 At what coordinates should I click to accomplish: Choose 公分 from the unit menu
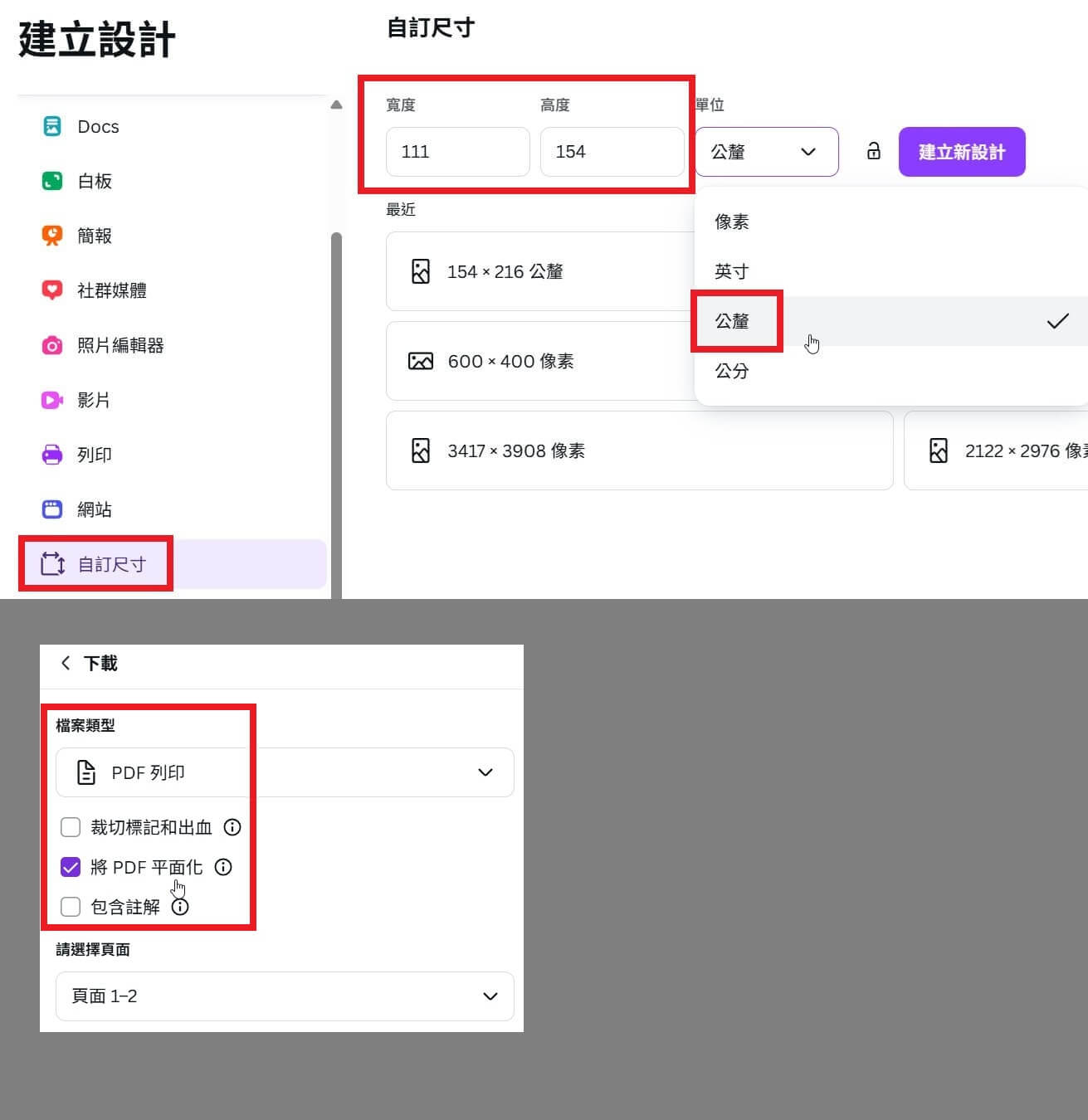click(732, 371)
